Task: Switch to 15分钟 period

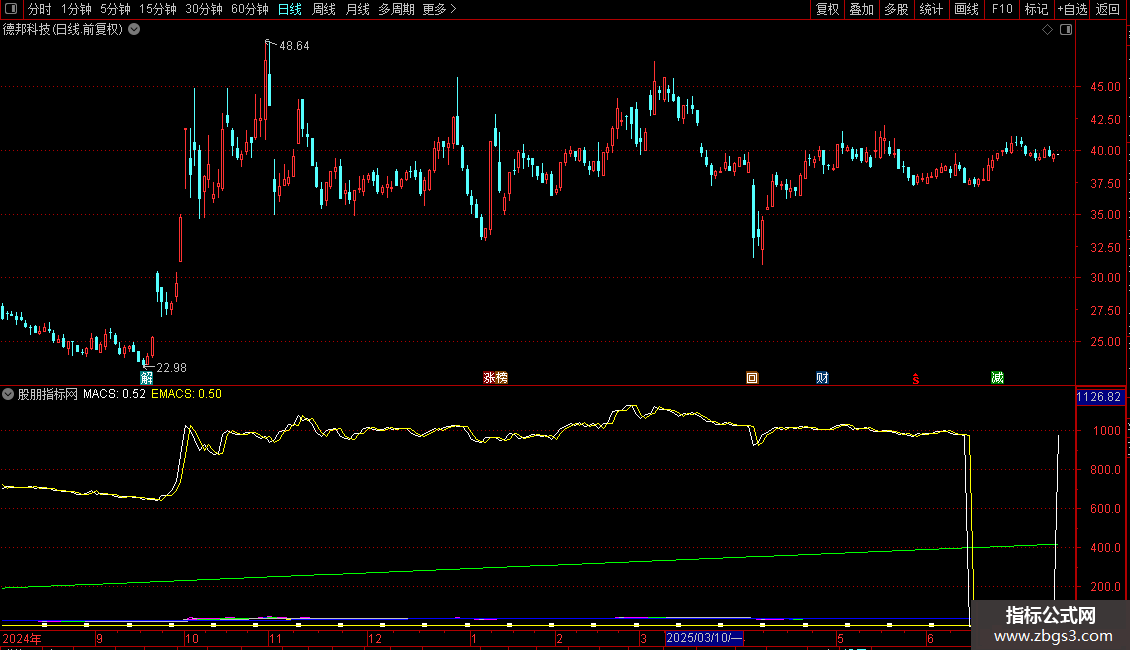Action: click(x=157, y=9)
